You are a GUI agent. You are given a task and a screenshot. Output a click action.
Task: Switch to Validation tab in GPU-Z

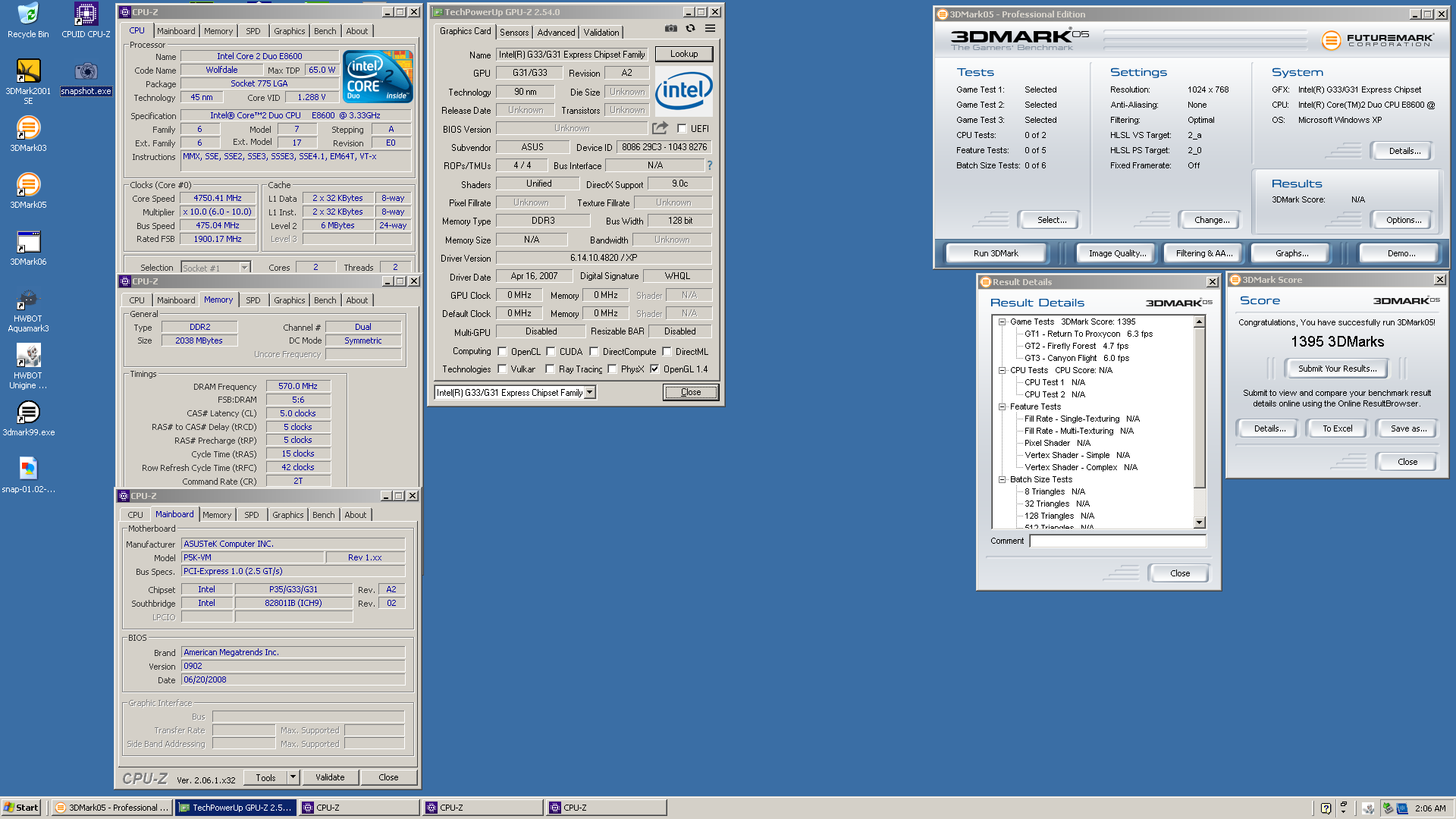coord(601,33)
